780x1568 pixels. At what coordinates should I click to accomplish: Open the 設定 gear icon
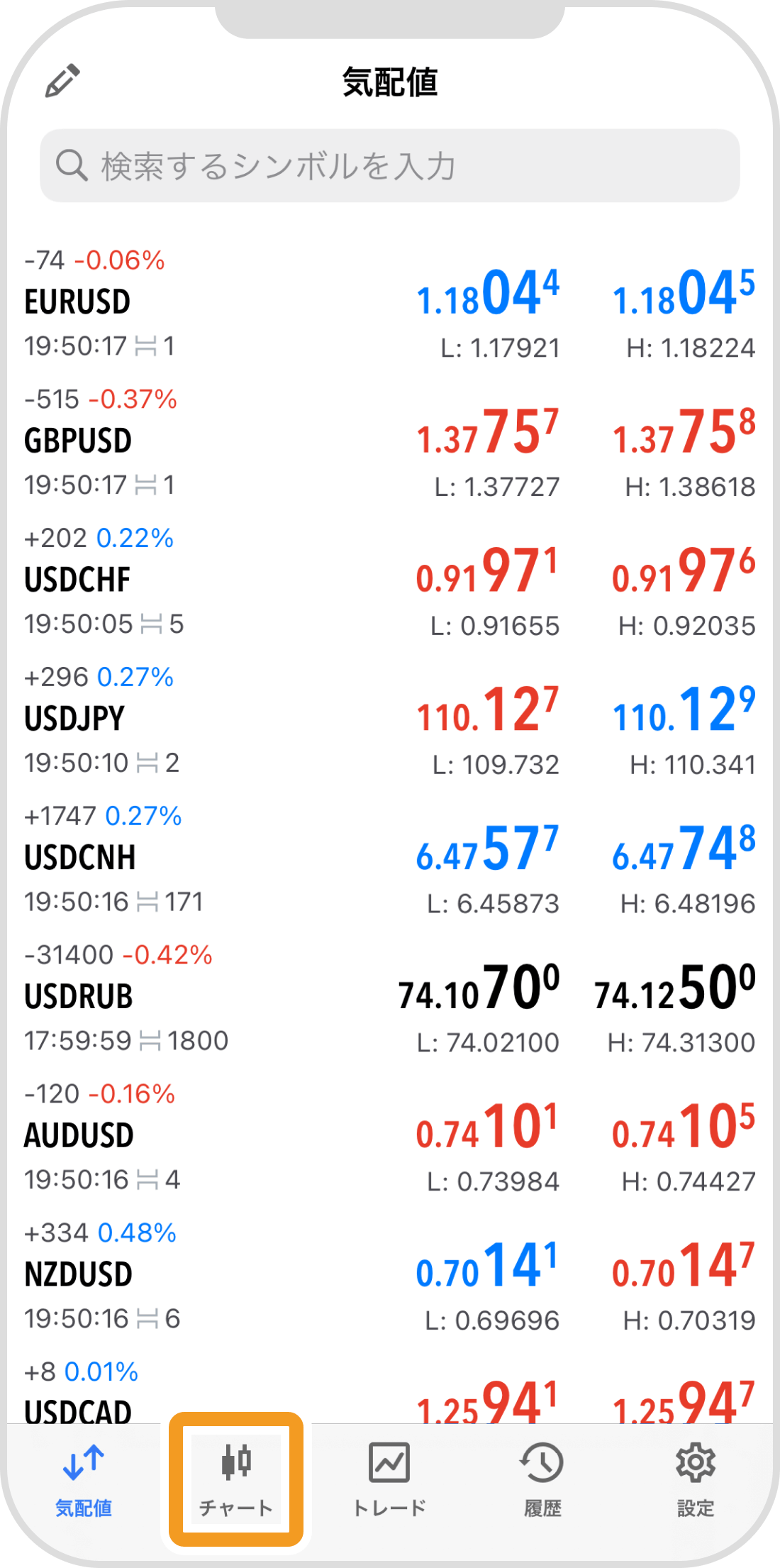[x=696, y=1462]
